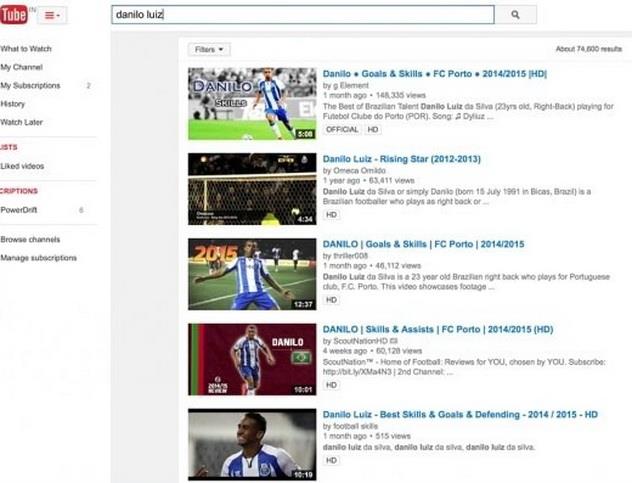Click Browse channels link
632x483 pixels.
coord(30,240)
